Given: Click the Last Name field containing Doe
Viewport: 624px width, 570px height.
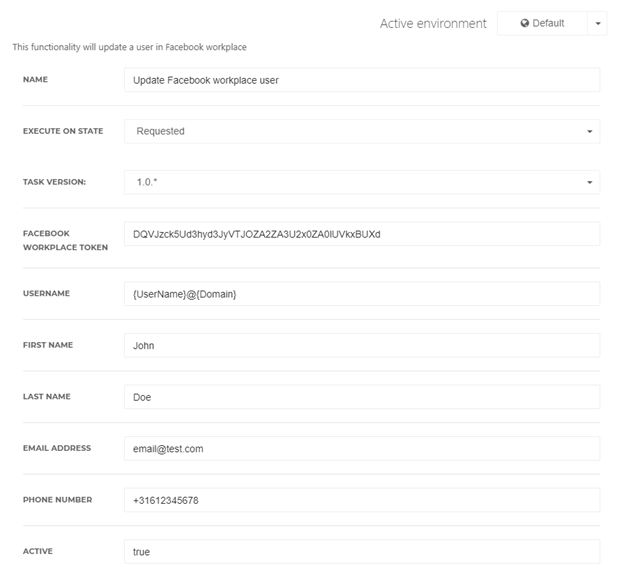Looking at the screenshot, I should point(362,397).
